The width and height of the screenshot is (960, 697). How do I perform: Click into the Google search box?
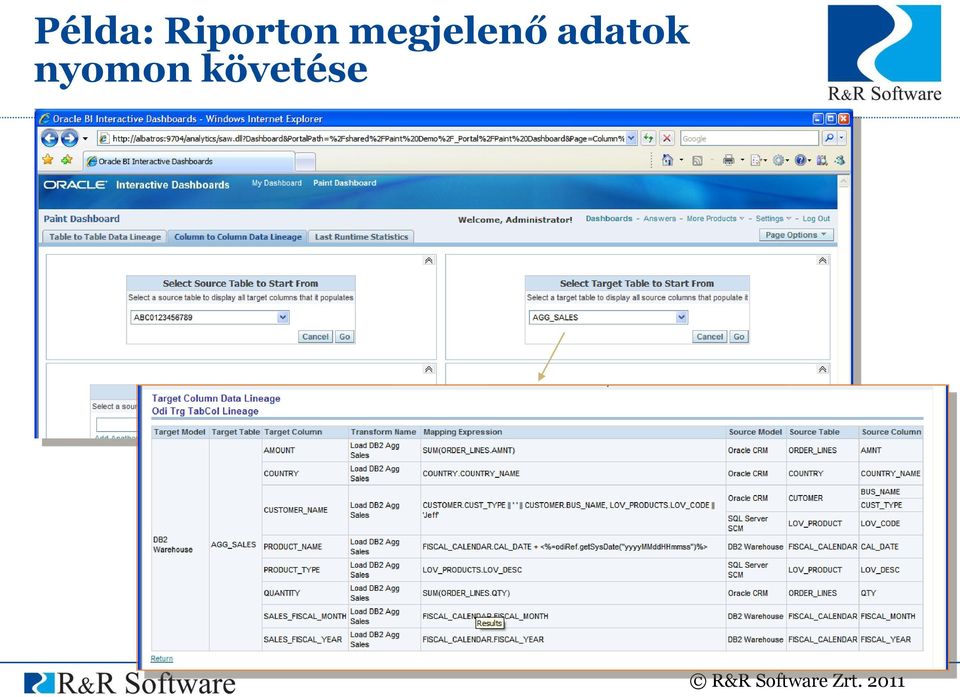coord(749,138)
